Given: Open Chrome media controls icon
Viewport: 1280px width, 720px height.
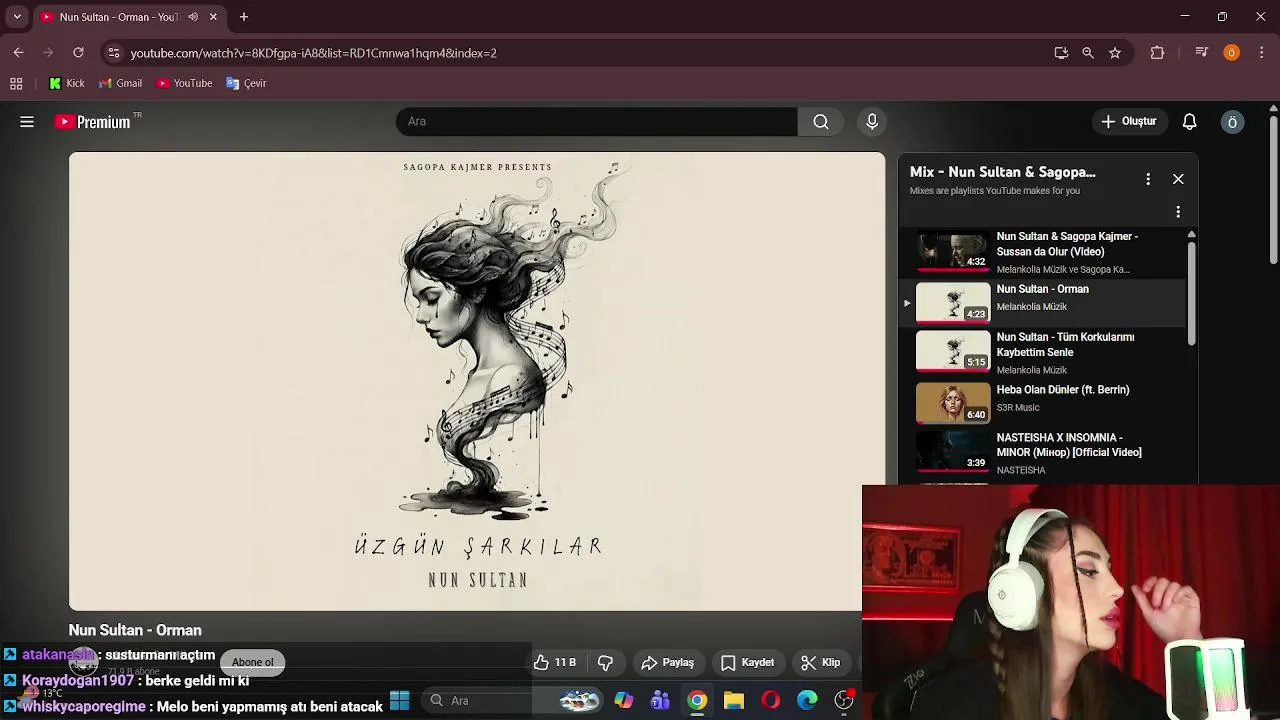Looking at the screenshot, I should pos(1202,53).
